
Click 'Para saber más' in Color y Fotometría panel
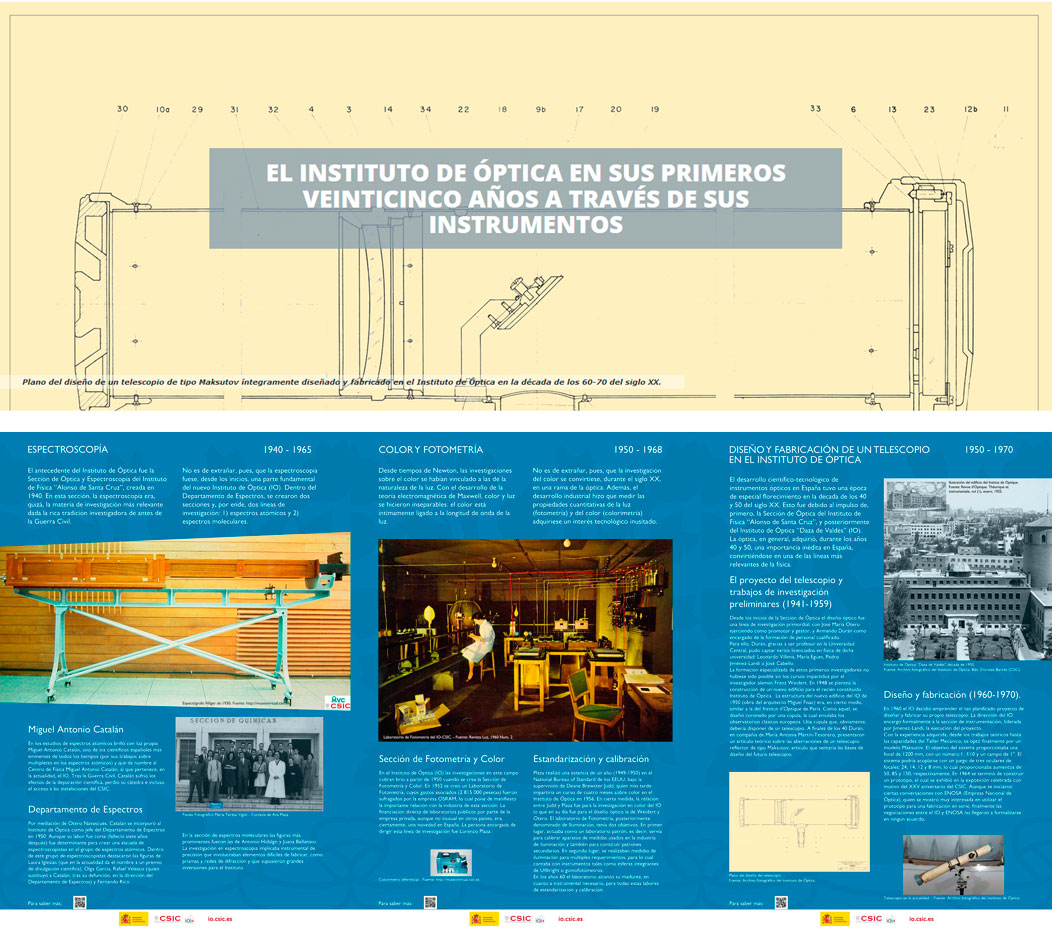pos(395,904)
